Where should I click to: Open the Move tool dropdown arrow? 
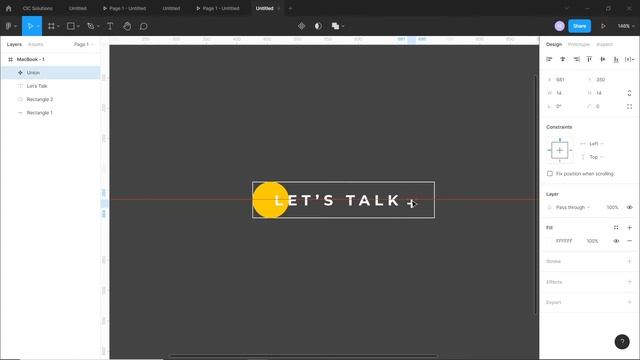38,27
